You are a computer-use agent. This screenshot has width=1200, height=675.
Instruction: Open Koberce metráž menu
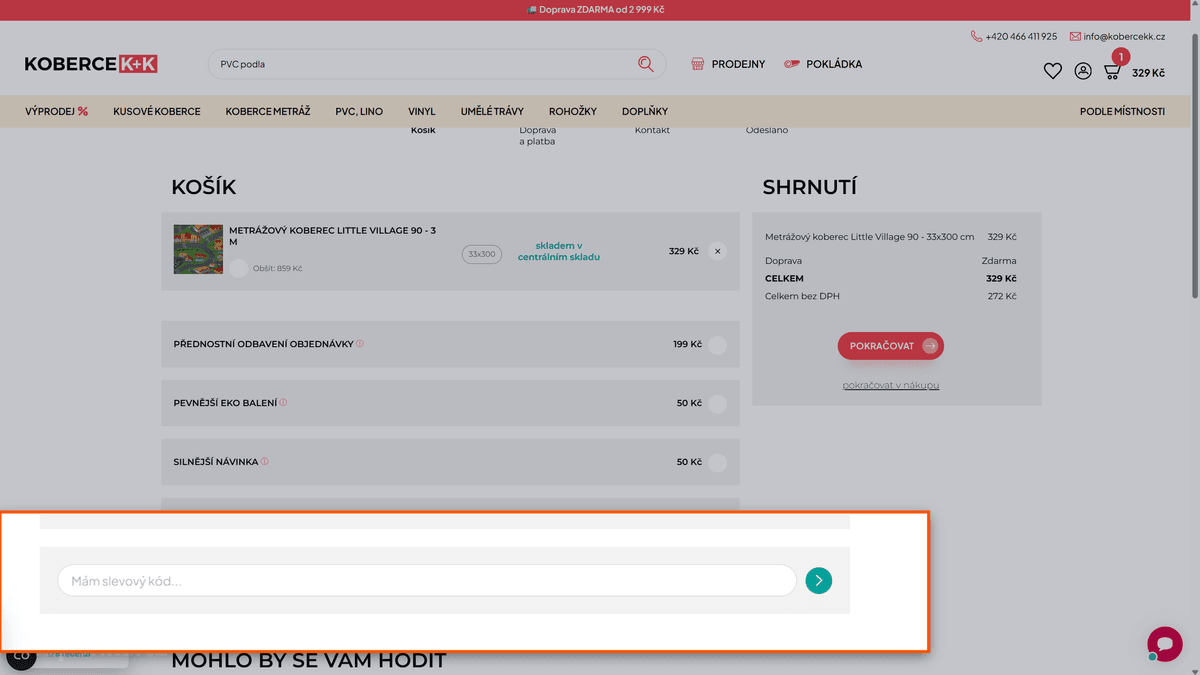click(x=268, y=111)
